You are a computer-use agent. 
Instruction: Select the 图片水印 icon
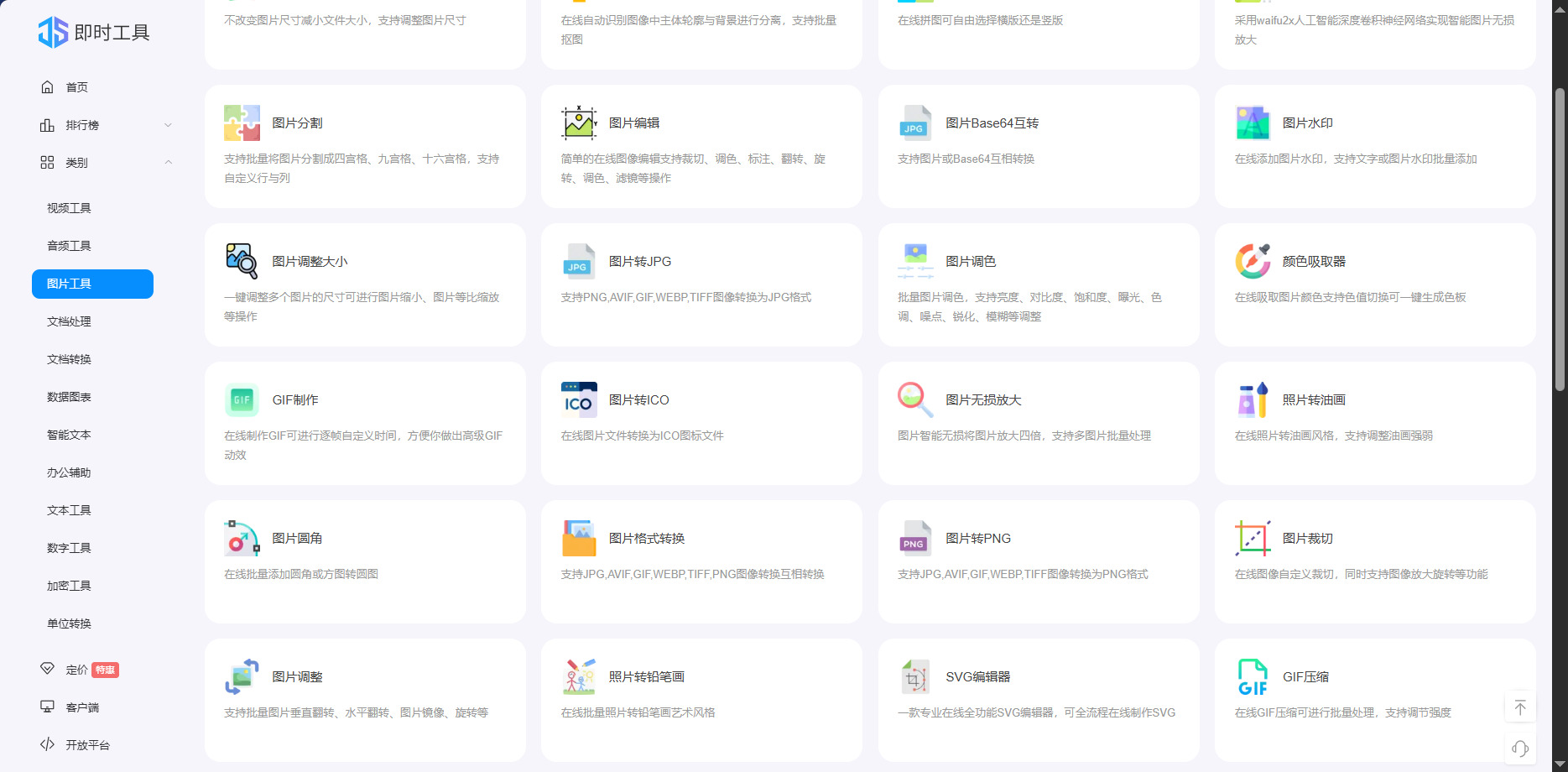tap(1253, 123)
